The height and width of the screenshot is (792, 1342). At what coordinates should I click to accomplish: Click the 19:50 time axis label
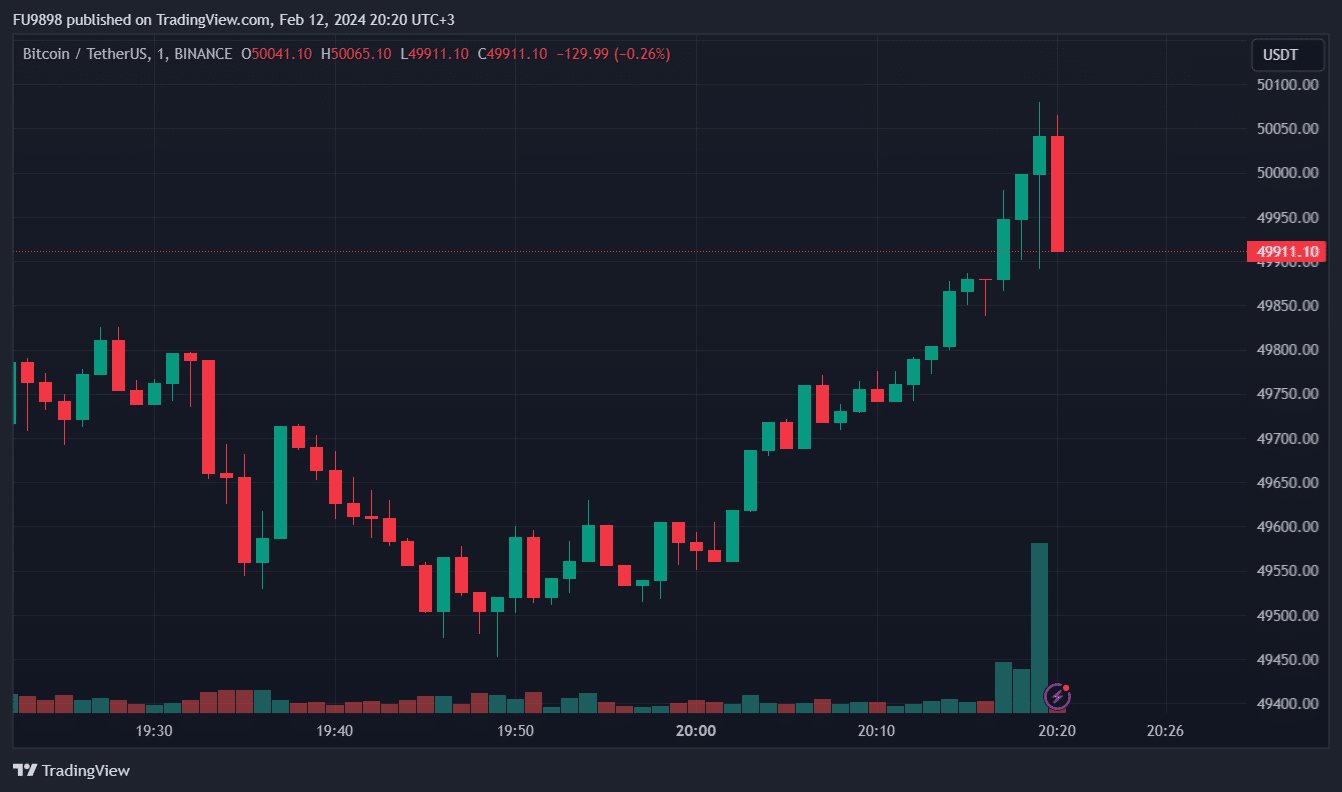coord(515,731)
